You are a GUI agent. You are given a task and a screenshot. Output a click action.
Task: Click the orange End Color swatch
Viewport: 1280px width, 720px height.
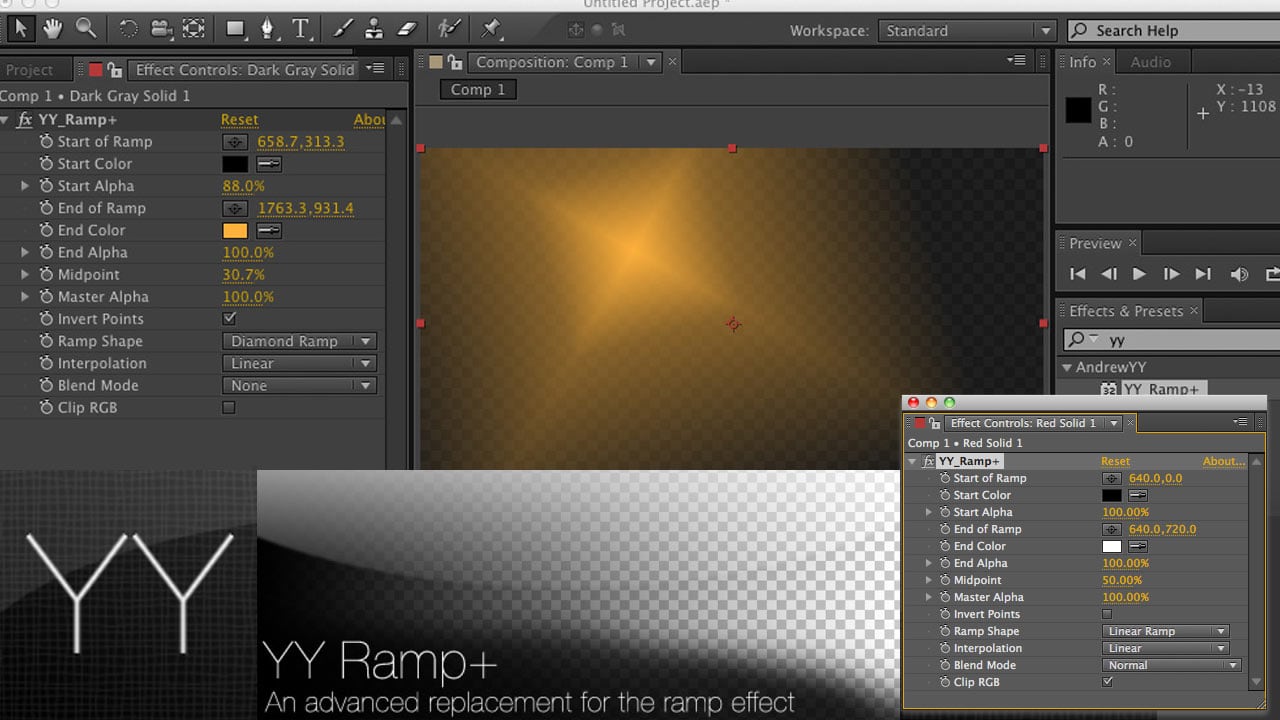point(234,230)
